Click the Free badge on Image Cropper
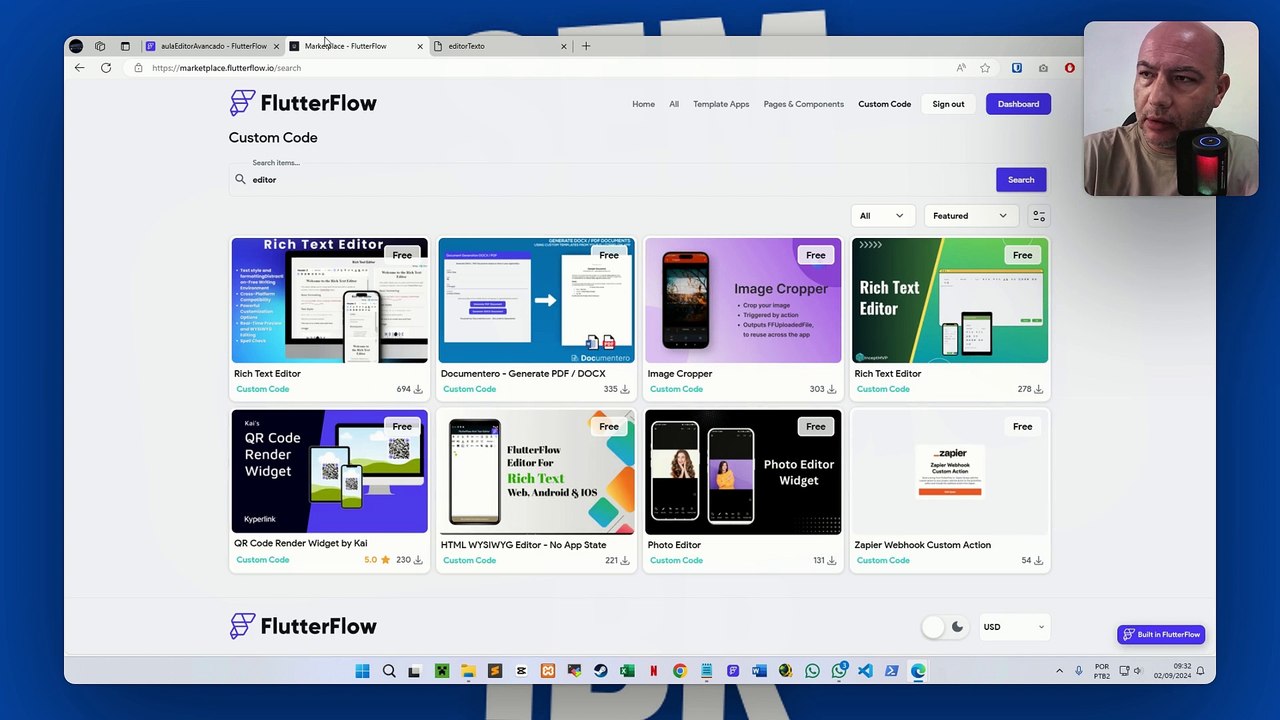The height and width of the screenshot is (720, 1280). [x=816, y=255]
